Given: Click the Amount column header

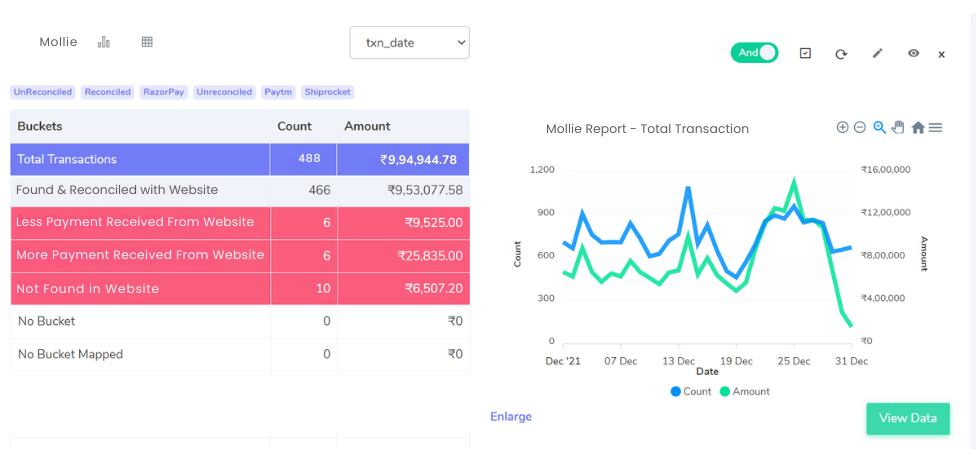Looking at the screenshot, I should [367, 126].
